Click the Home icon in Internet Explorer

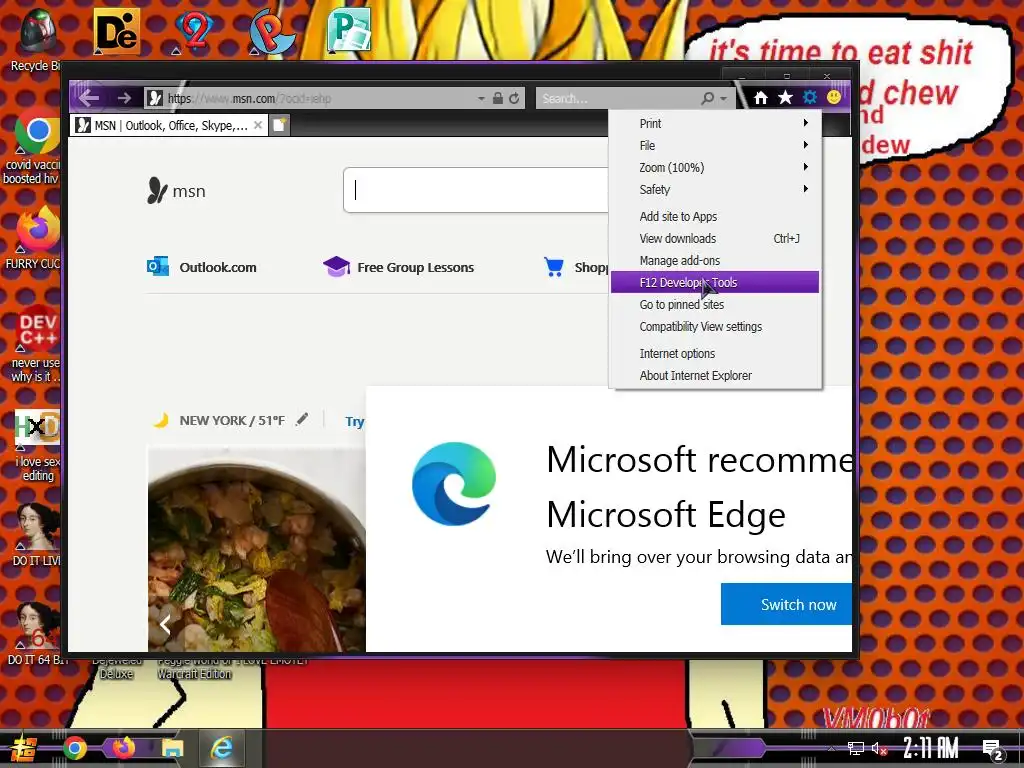761,97
